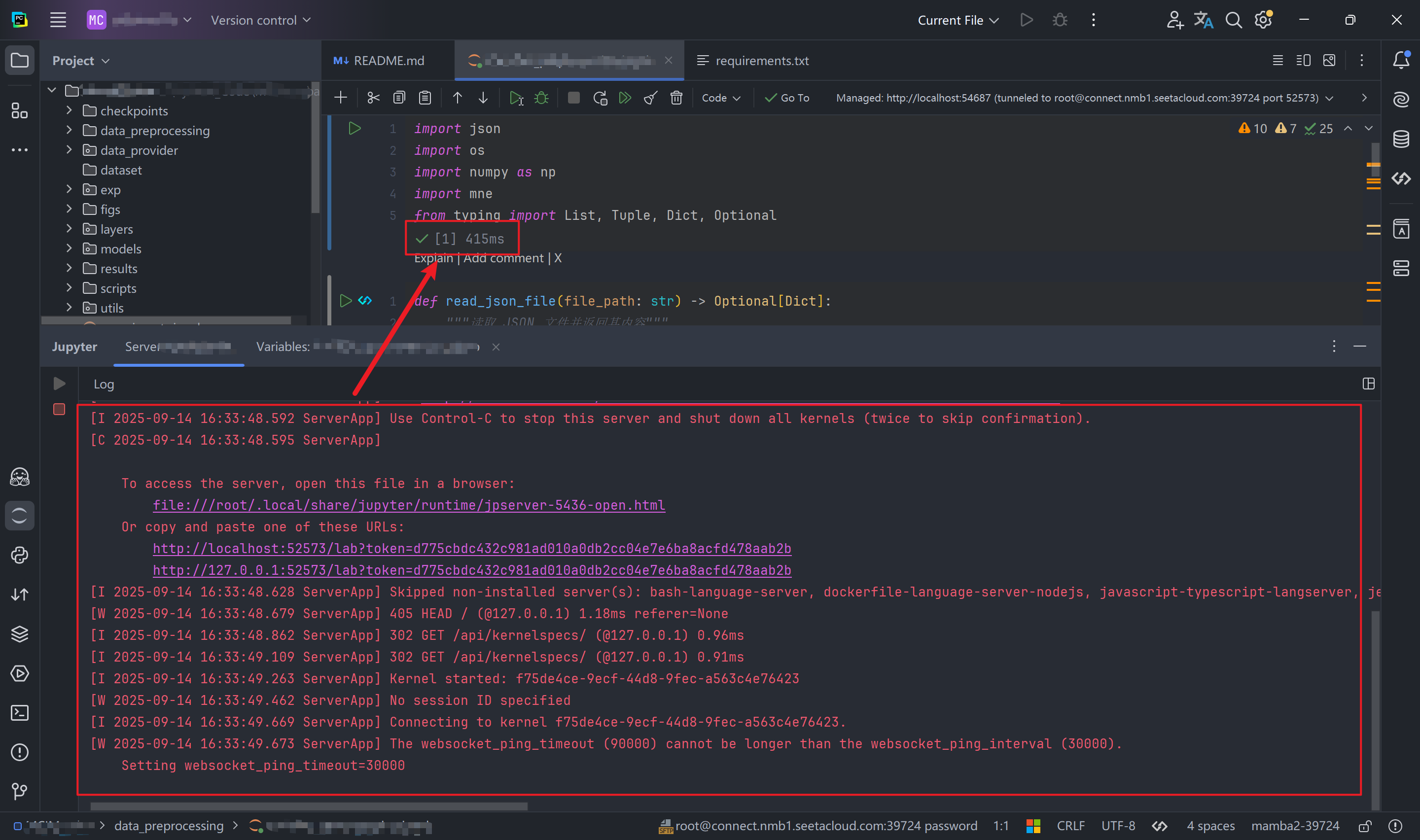Open the Project view dropdown
This screenshot has width=1420, height=840.
(x=81, y=61)
